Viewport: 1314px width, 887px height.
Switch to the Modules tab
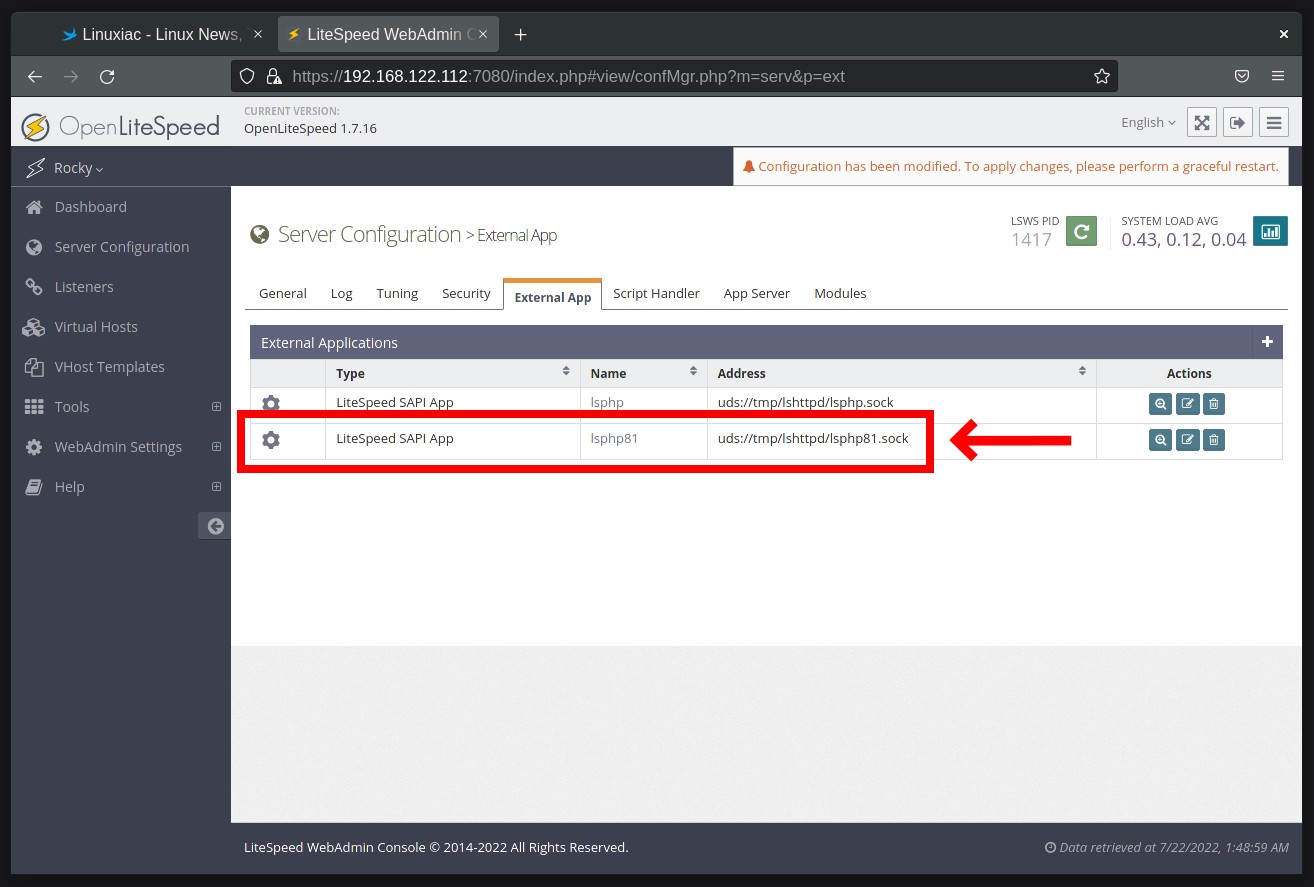pos(840,293)
